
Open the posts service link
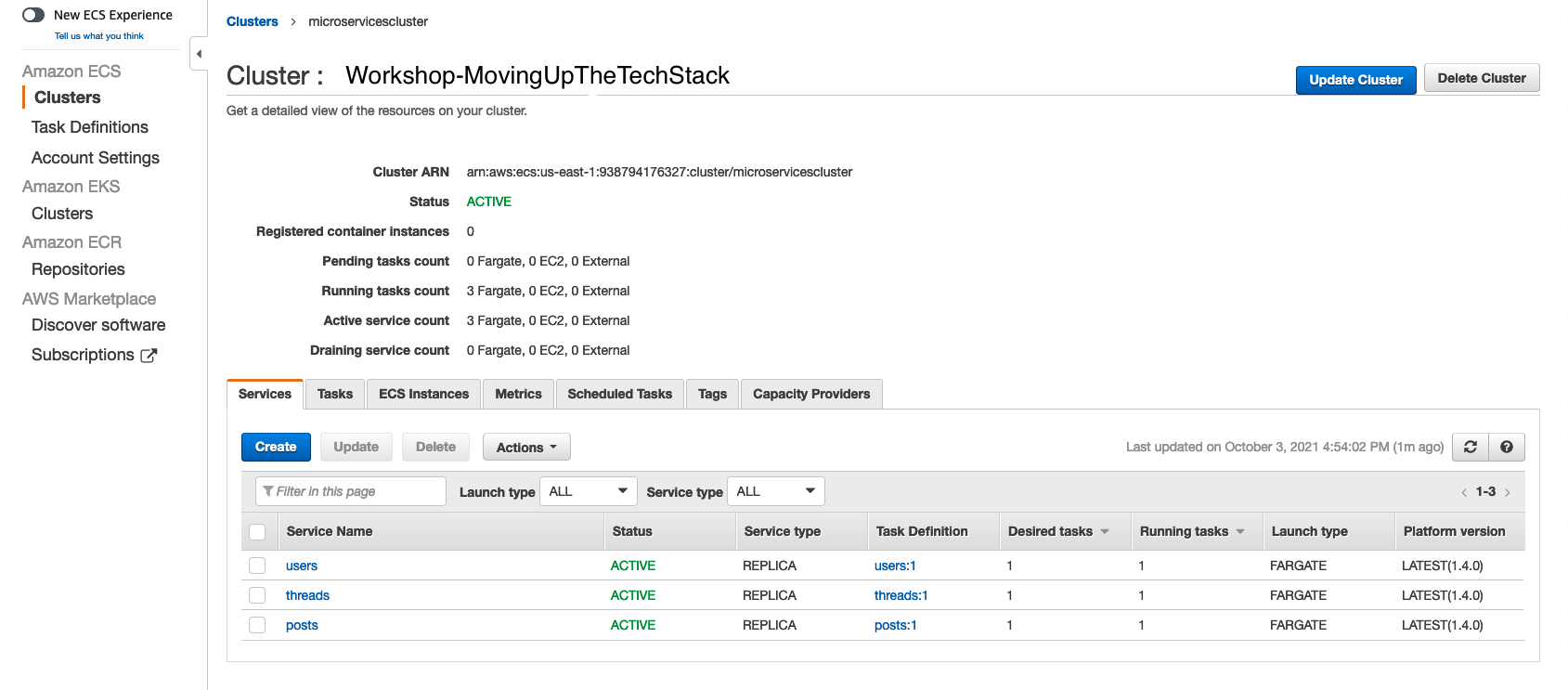tap(302, 625)
